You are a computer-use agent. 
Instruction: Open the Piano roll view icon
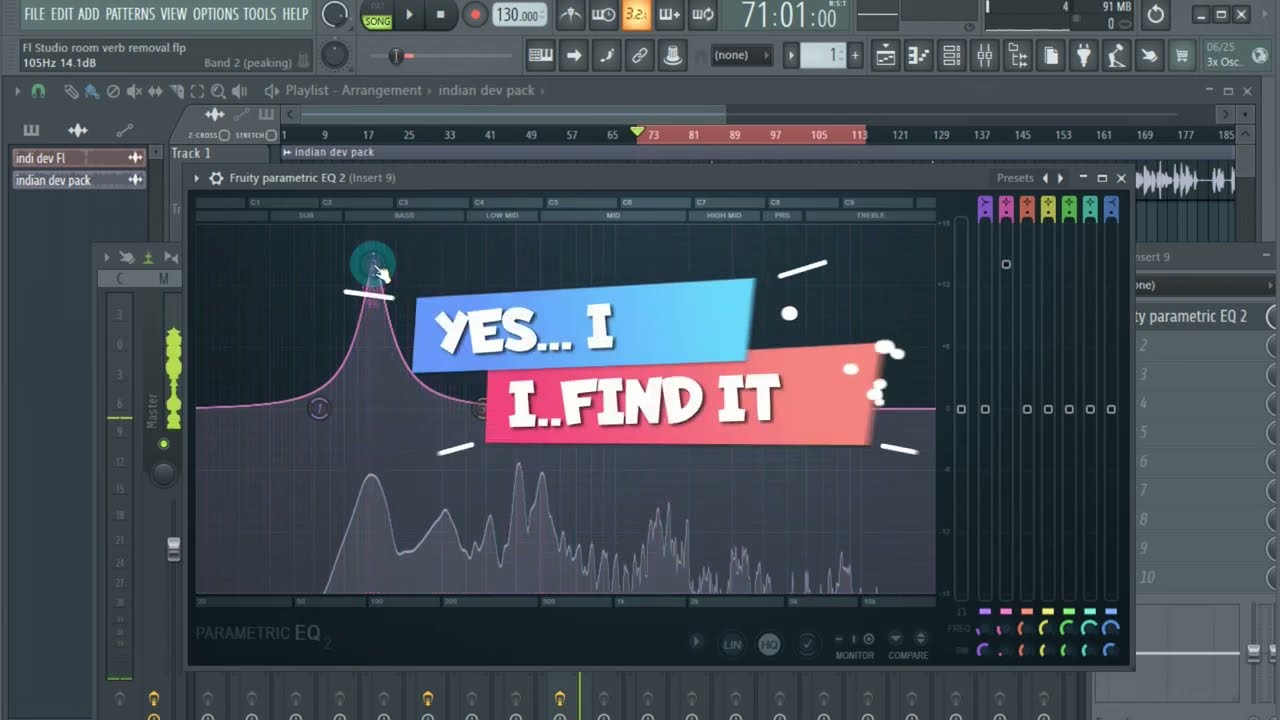919,56
